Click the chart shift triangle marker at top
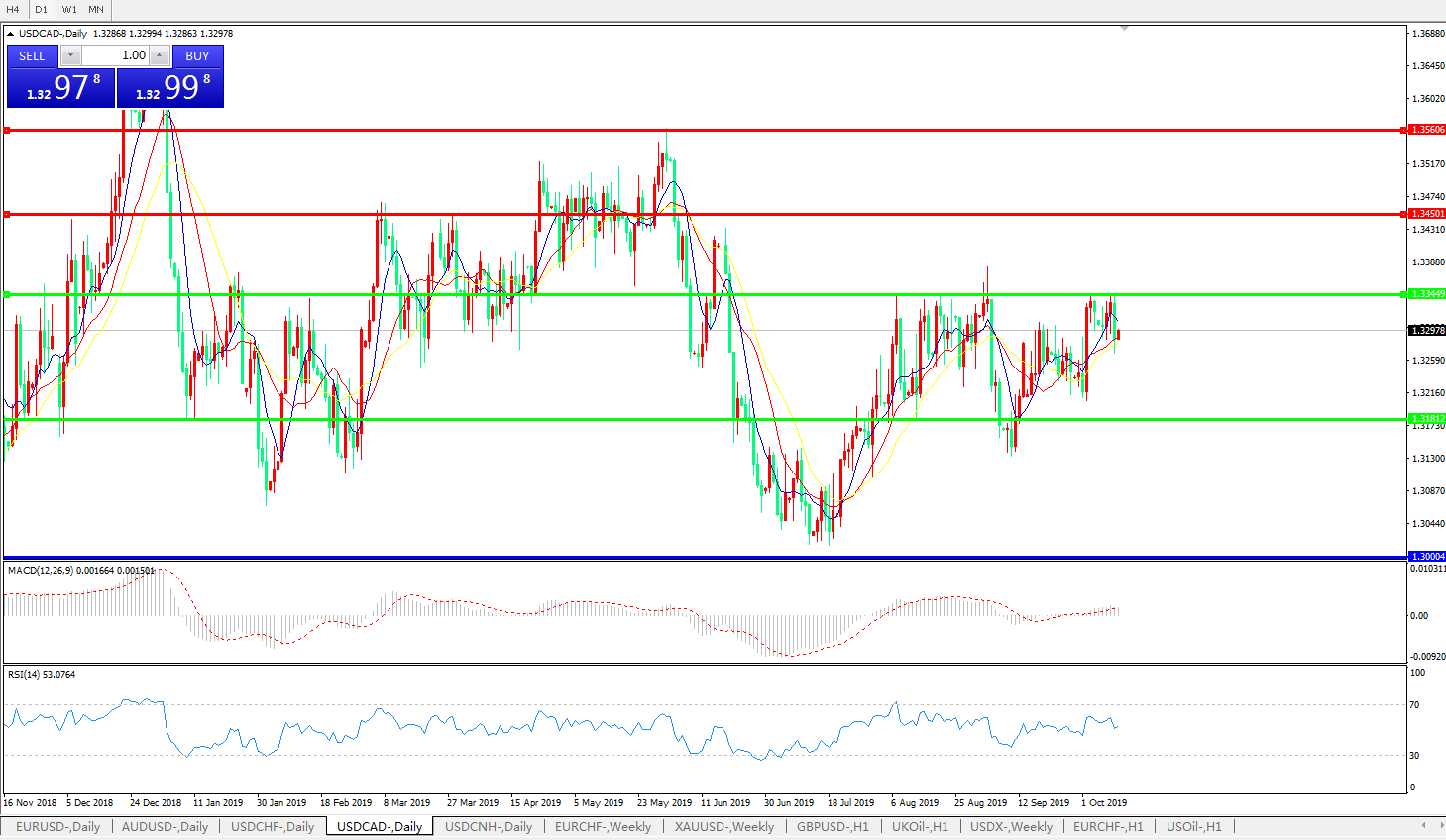Image resolution: width=1446 pixels, height=840 pixels. (x=1124, y=29)
